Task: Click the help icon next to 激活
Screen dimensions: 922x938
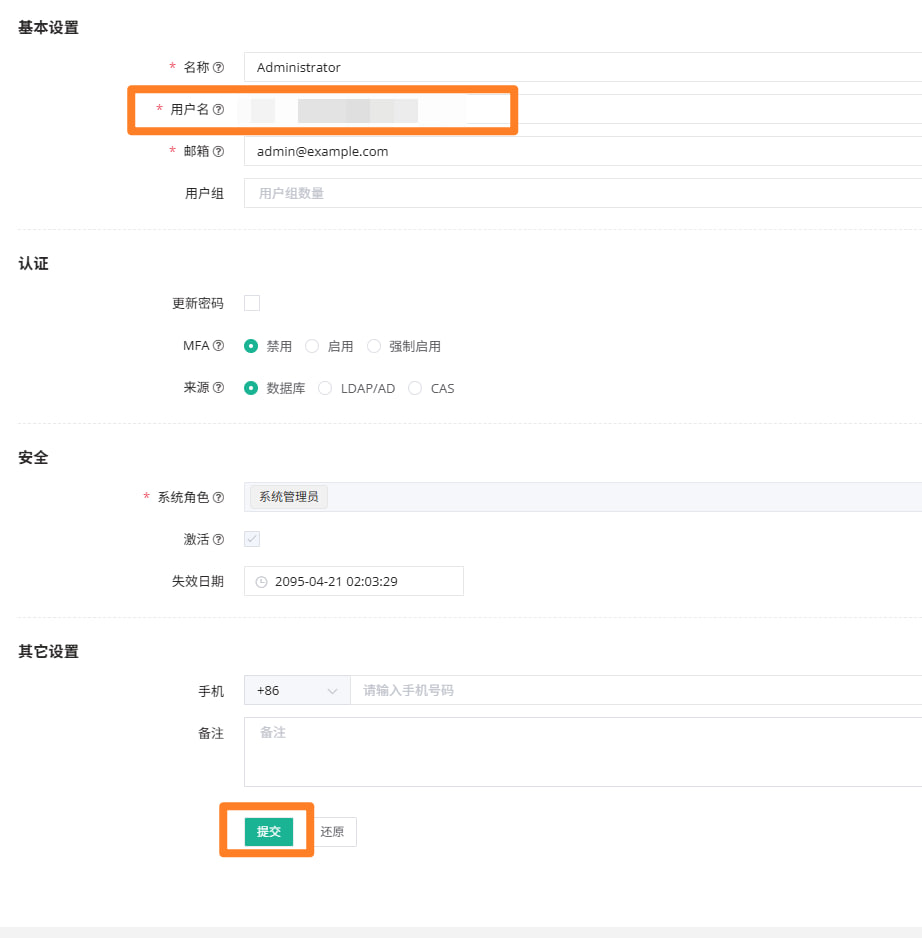Action: 218,539
